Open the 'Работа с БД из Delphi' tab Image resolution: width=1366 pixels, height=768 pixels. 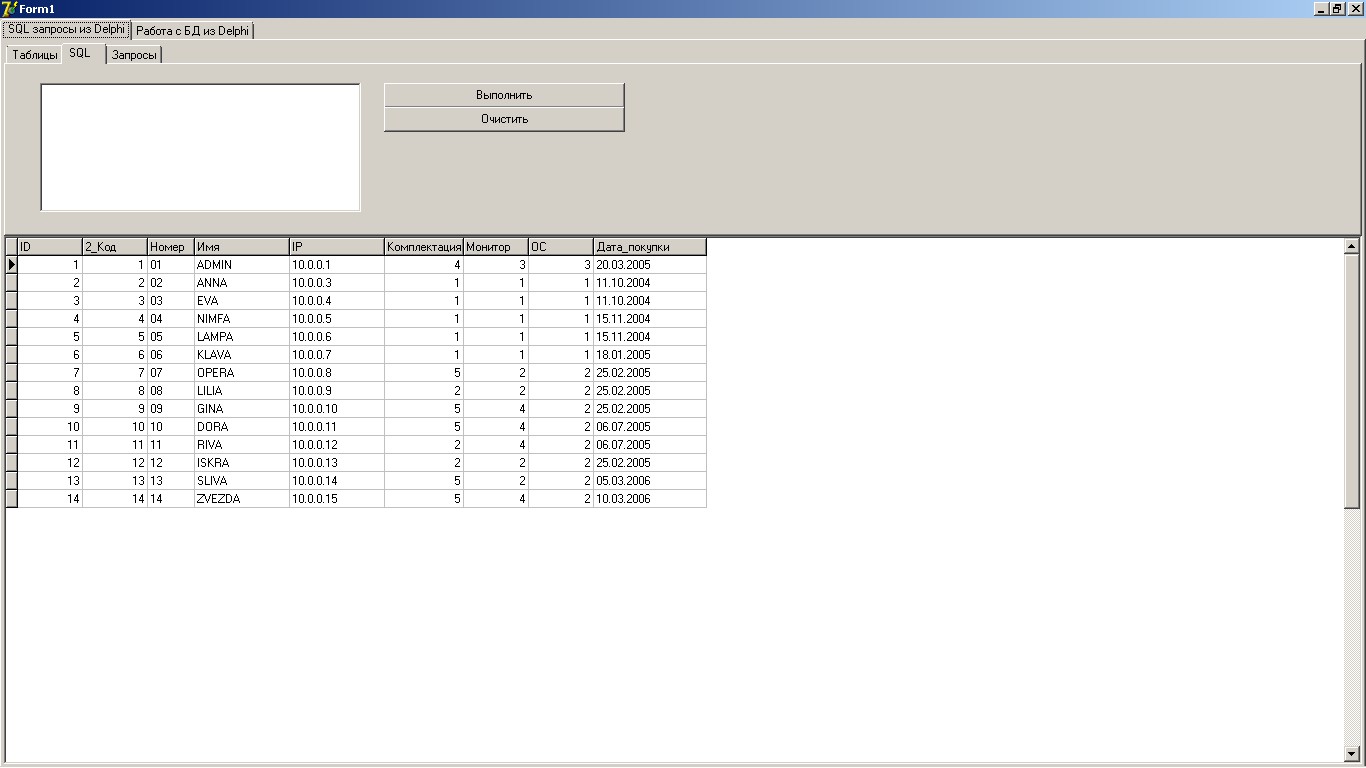pyautogui.click(x=193, y=31)
